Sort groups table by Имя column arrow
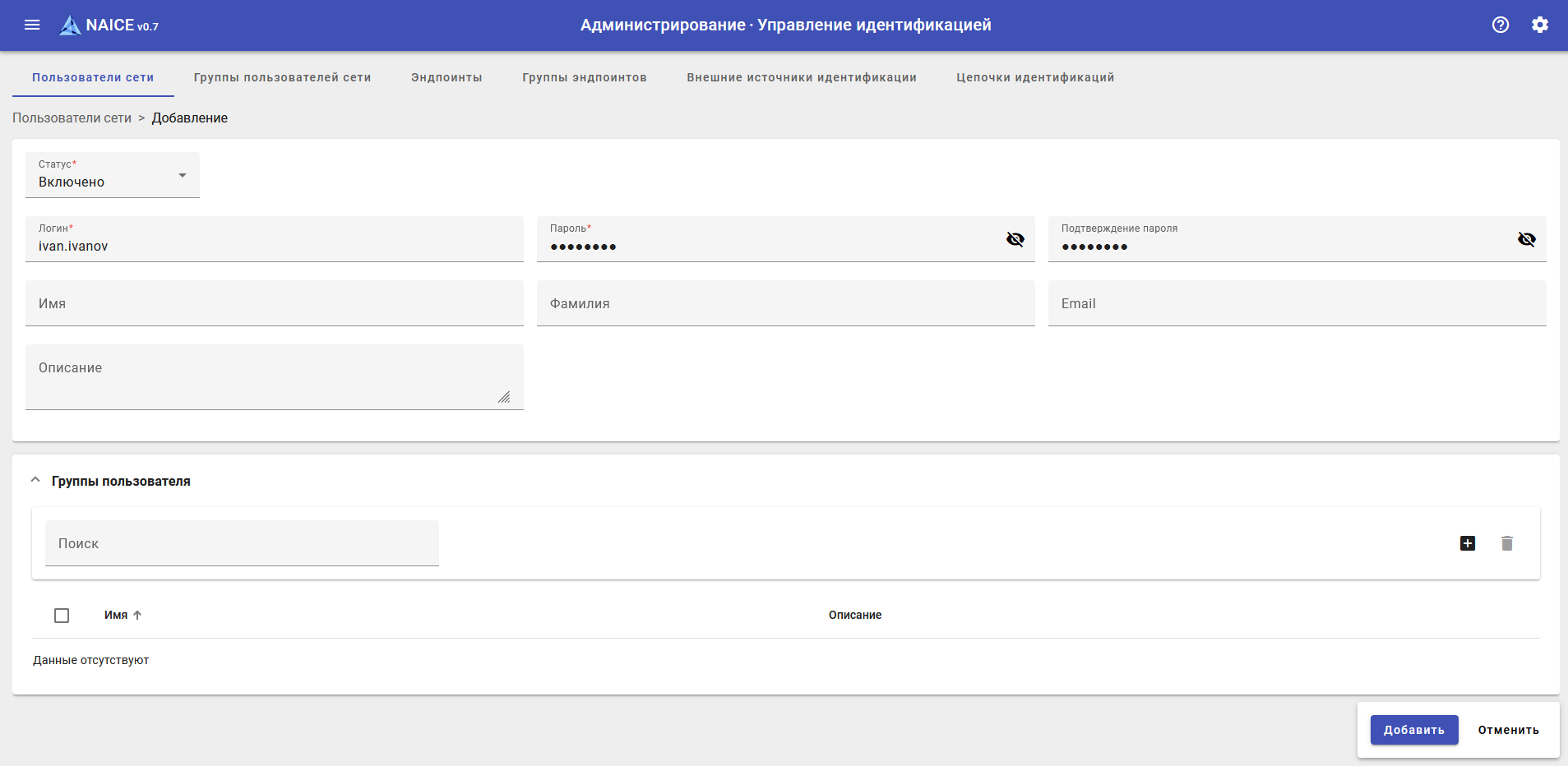 click(137, 615)
